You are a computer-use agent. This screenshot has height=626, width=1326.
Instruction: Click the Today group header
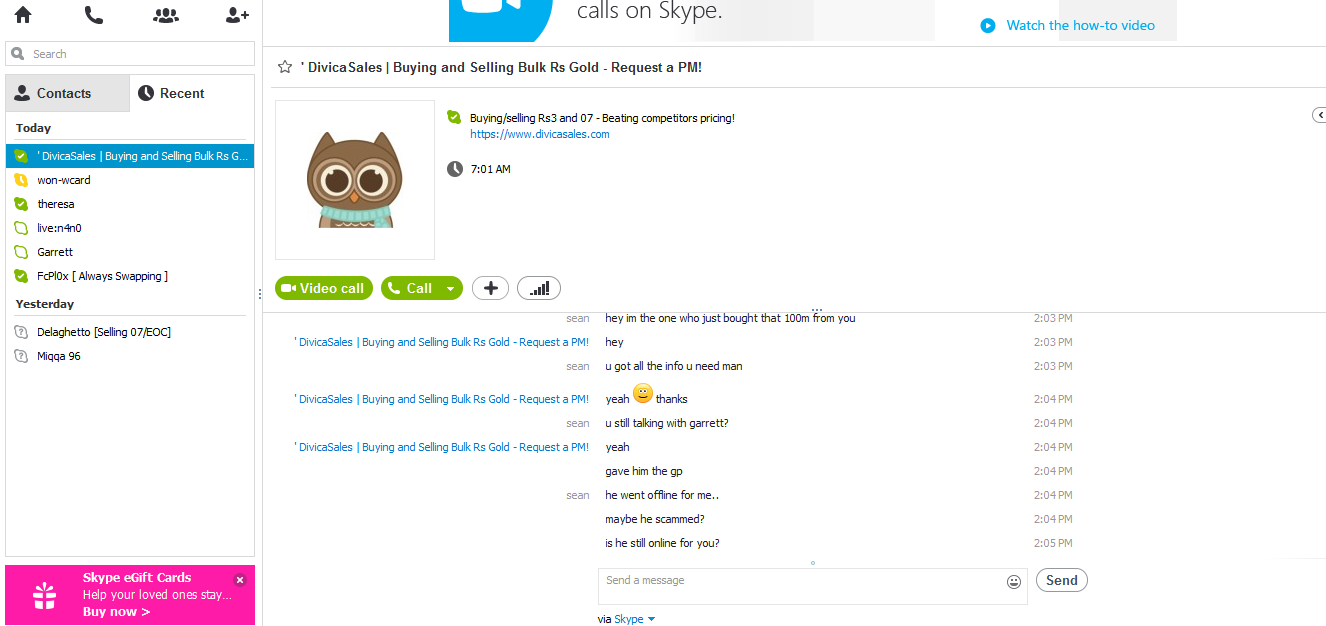pyautogui.click(x=34, y=128)
